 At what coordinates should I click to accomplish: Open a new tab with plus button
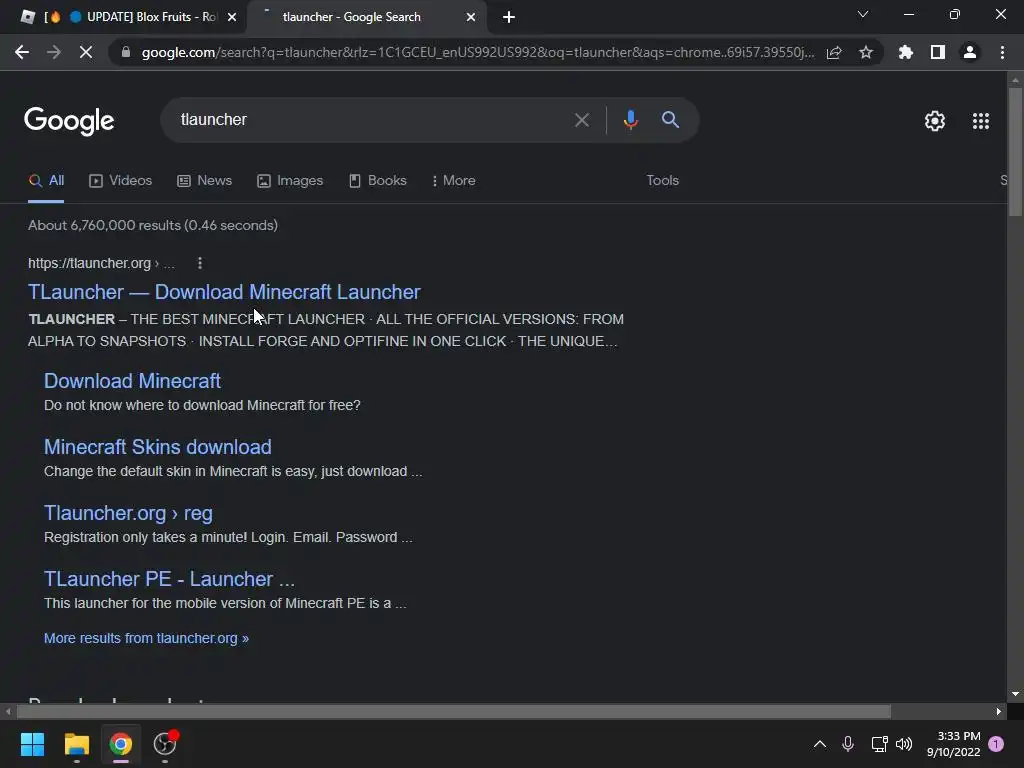tap(509, 17)
